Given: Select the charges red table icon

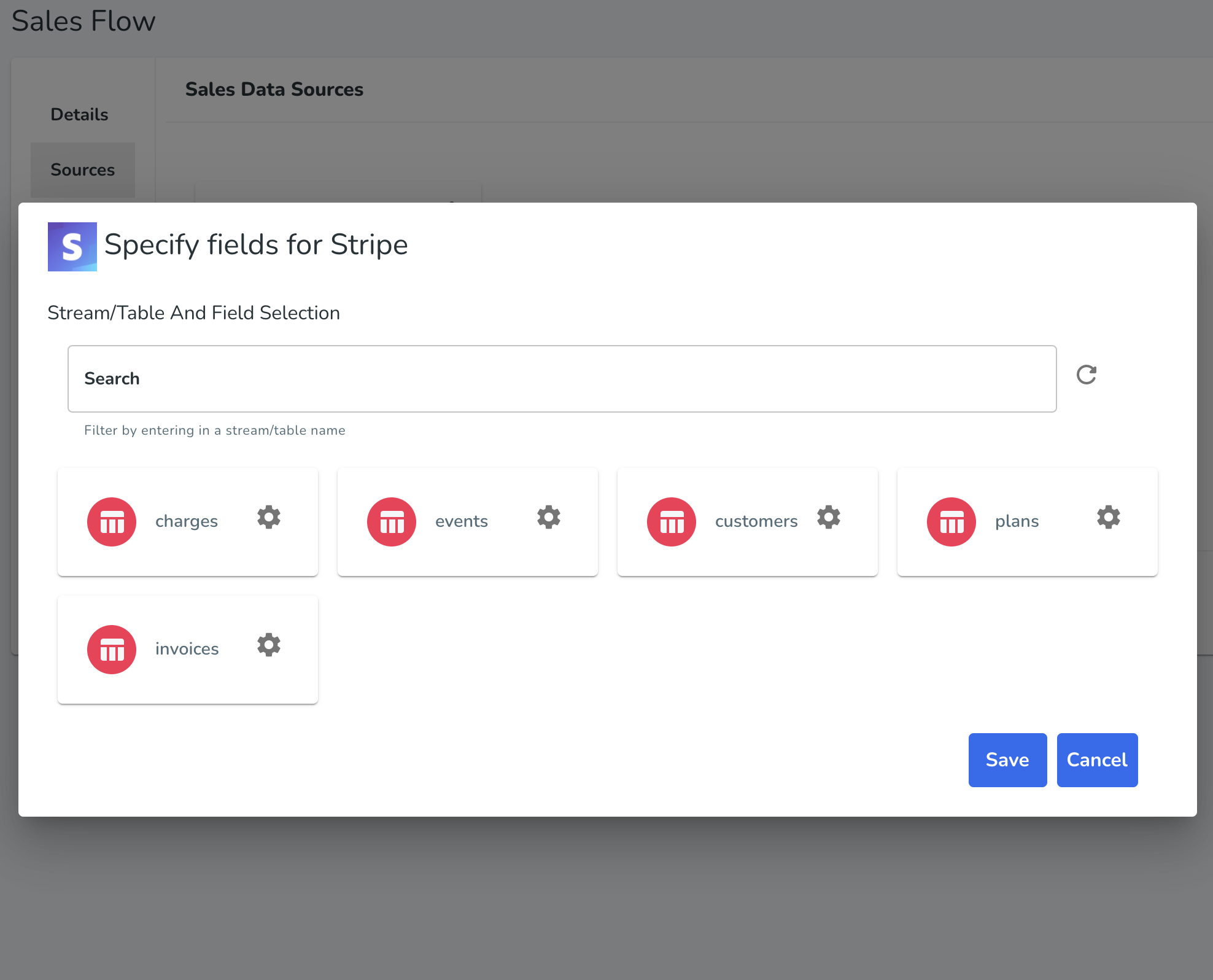Looking at the screenshot, I should tap(112, 522).
